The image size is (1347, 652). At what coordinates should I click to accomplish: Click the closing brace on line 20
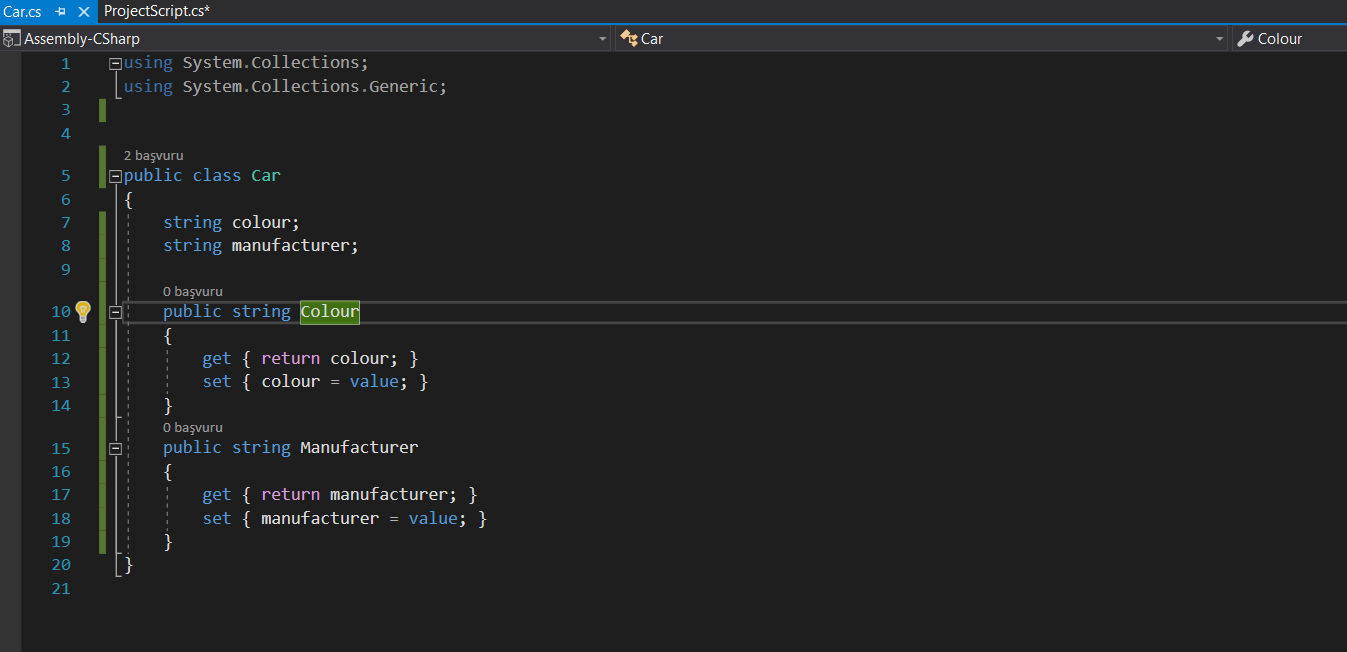pos(128,565)
